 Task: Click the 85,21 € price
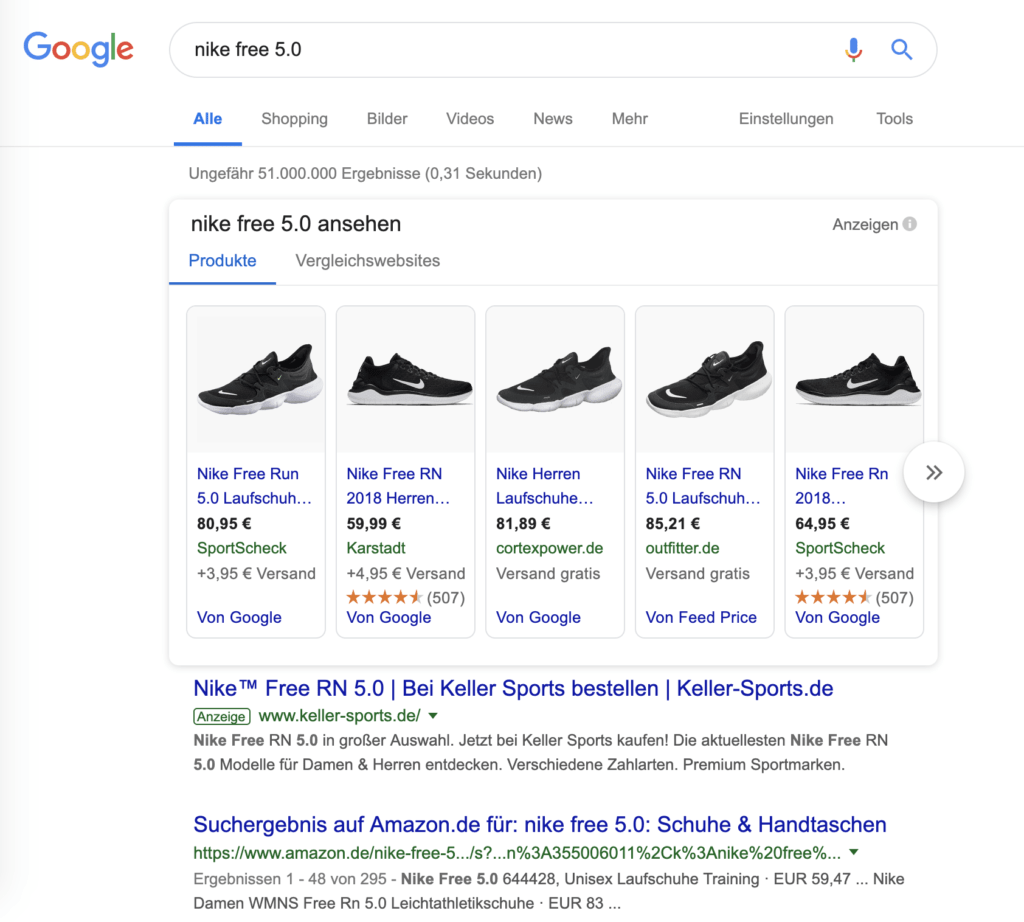click(673, 524)
